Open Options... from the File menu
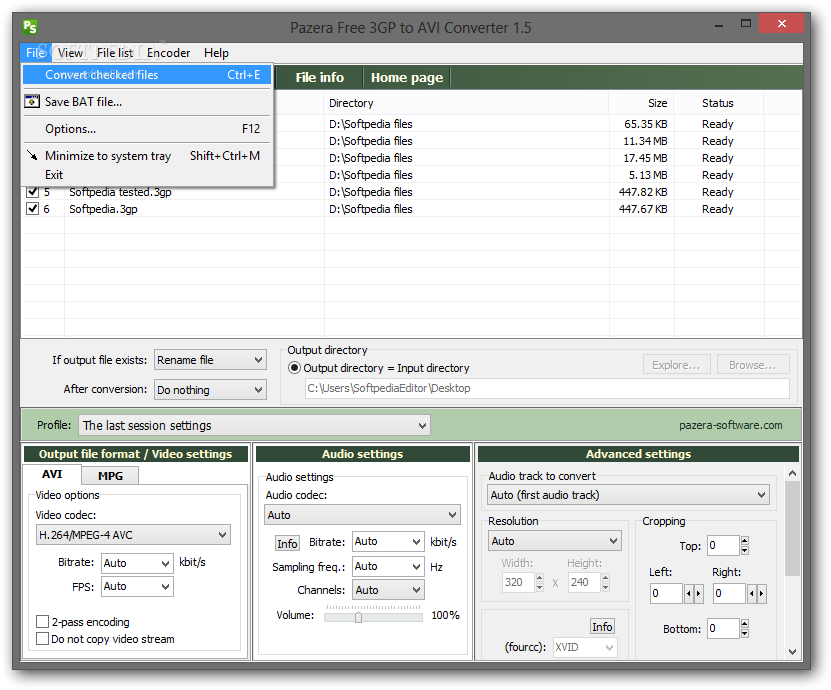The width and height of the screenshot is (831, 690). point(147,129)
